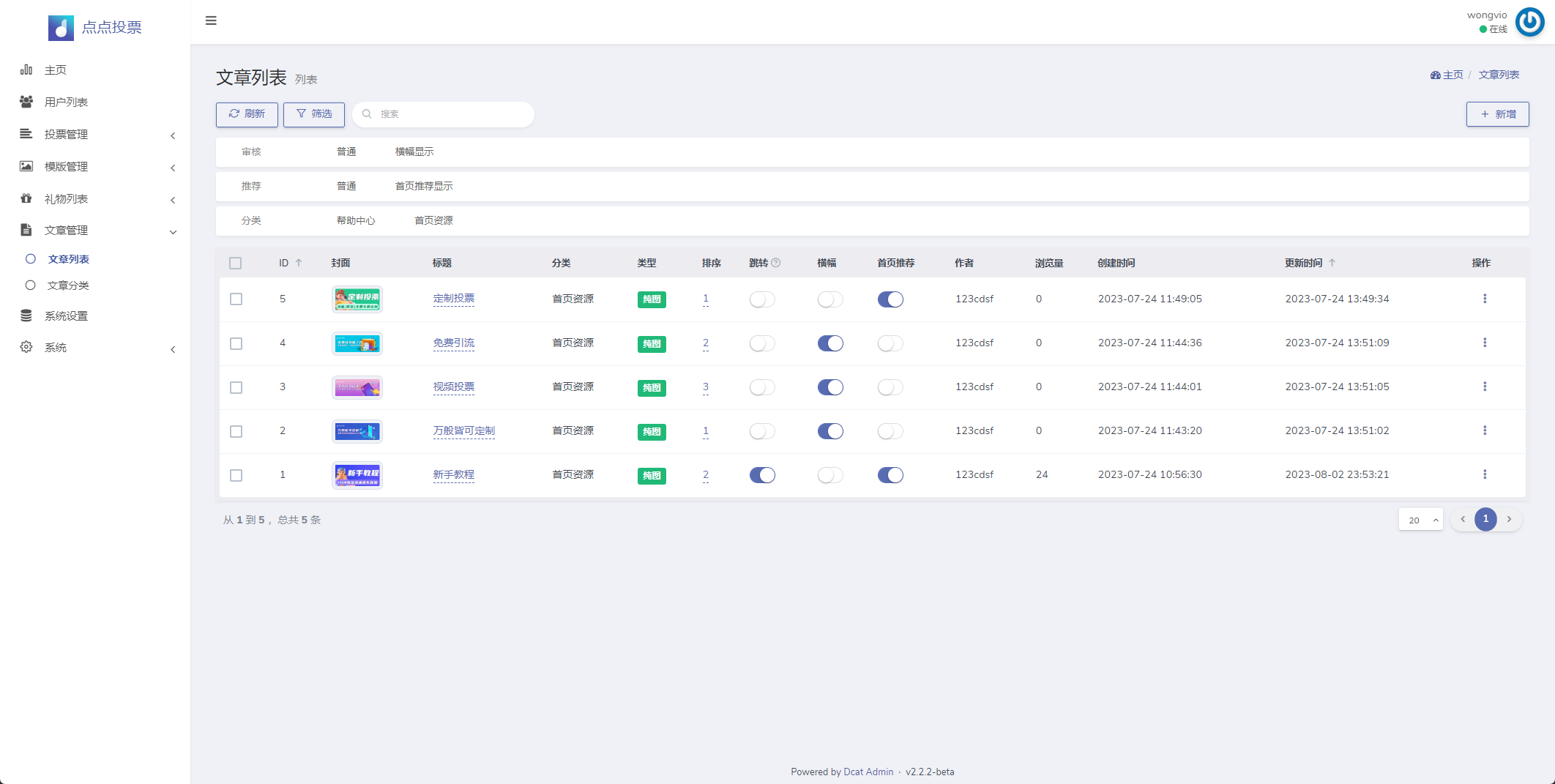
Task: Open the three-dot actions menu for article 5
Action: [x=1485, y=299]
